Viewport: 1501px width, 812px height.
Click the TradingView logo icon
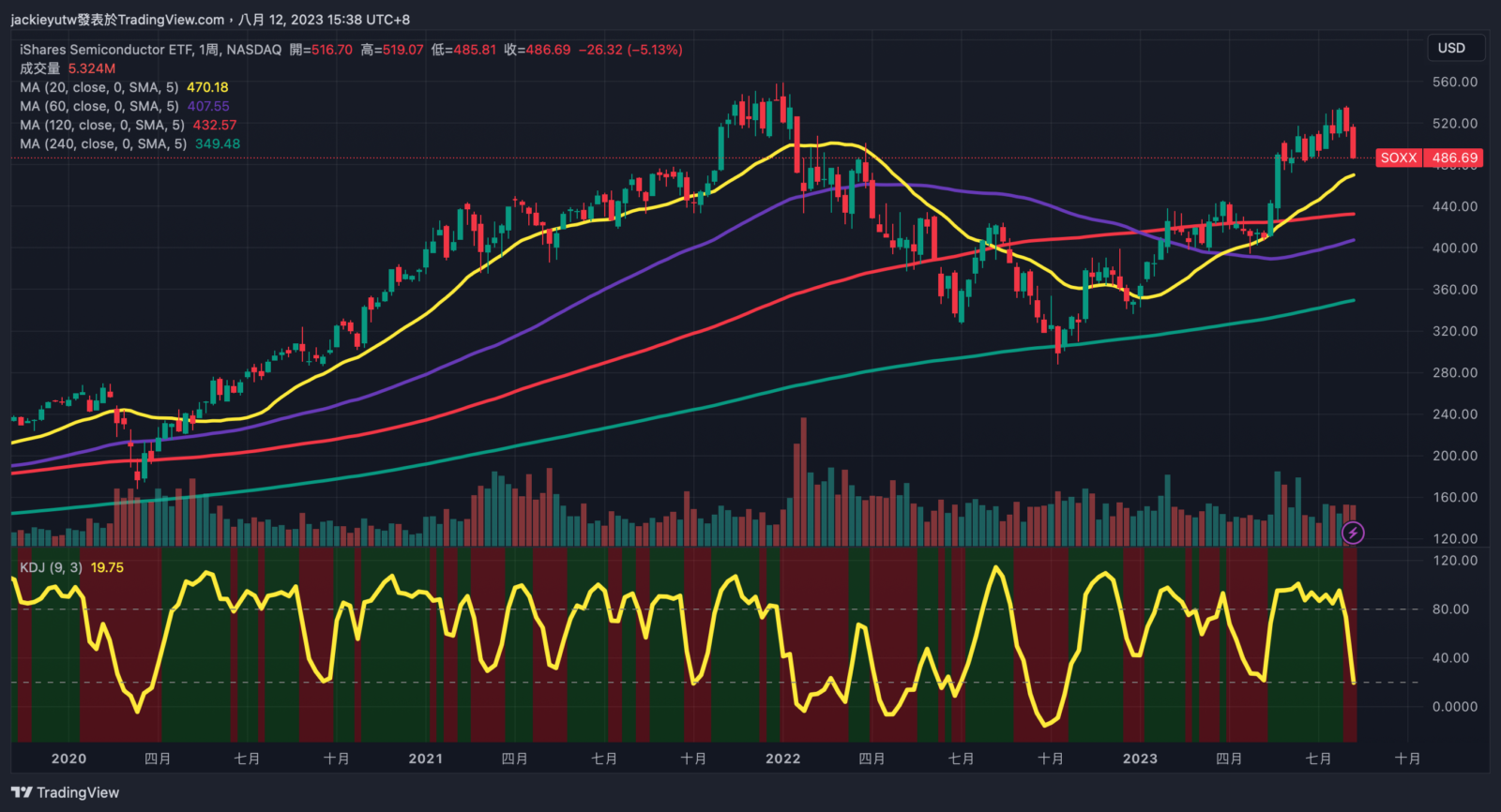22,792
